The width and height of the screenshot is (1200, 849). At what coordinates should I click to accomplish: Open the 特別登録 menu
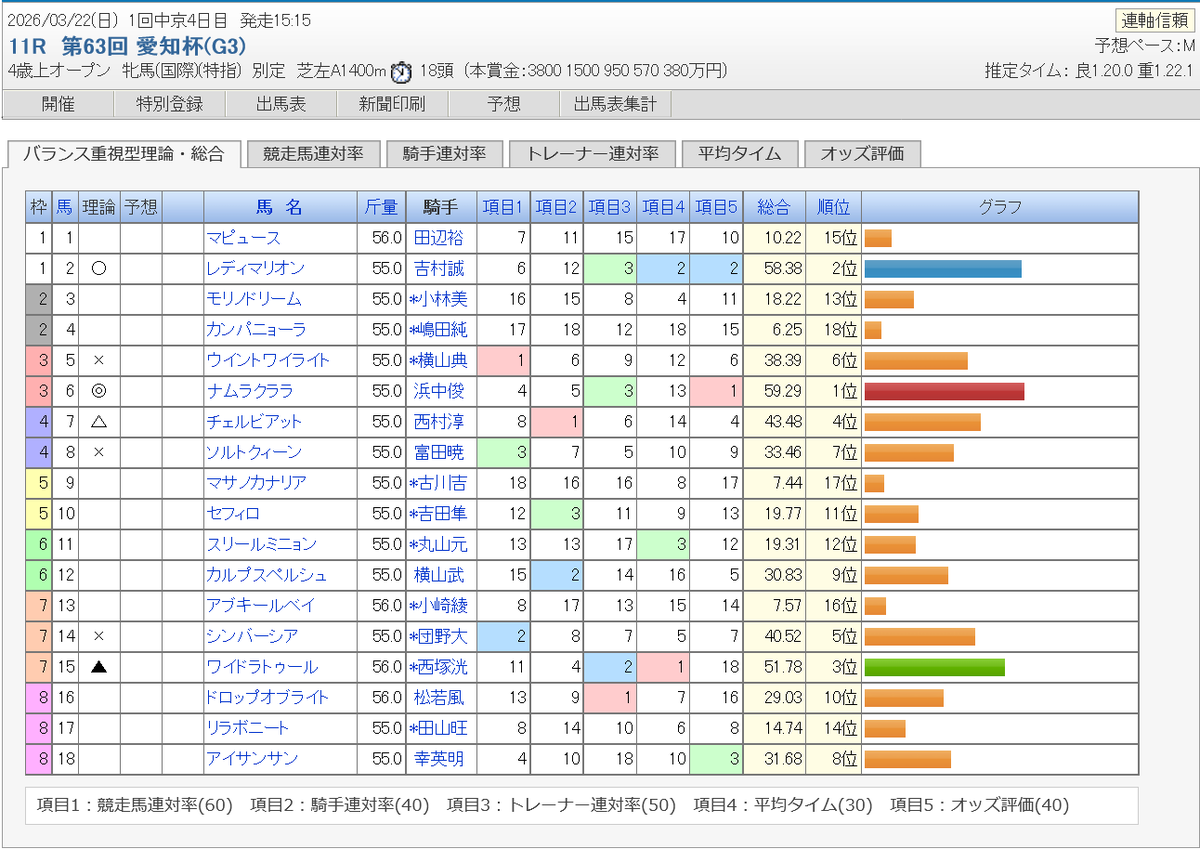tap(169, 104)
